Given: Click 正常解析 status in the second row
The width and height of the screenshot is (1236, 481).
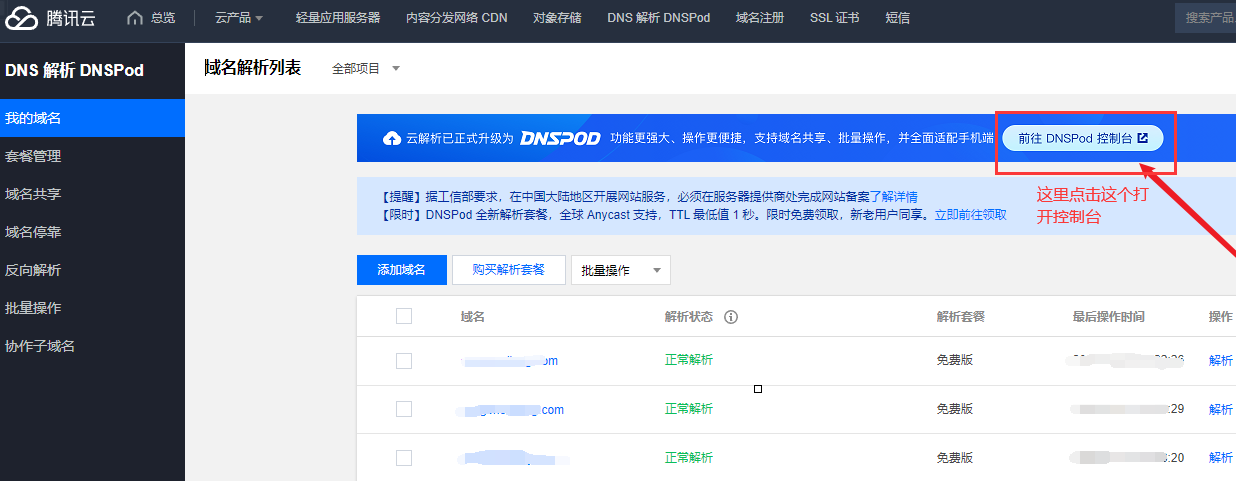Looking at the screenshot, I should [x=689, y=409].
